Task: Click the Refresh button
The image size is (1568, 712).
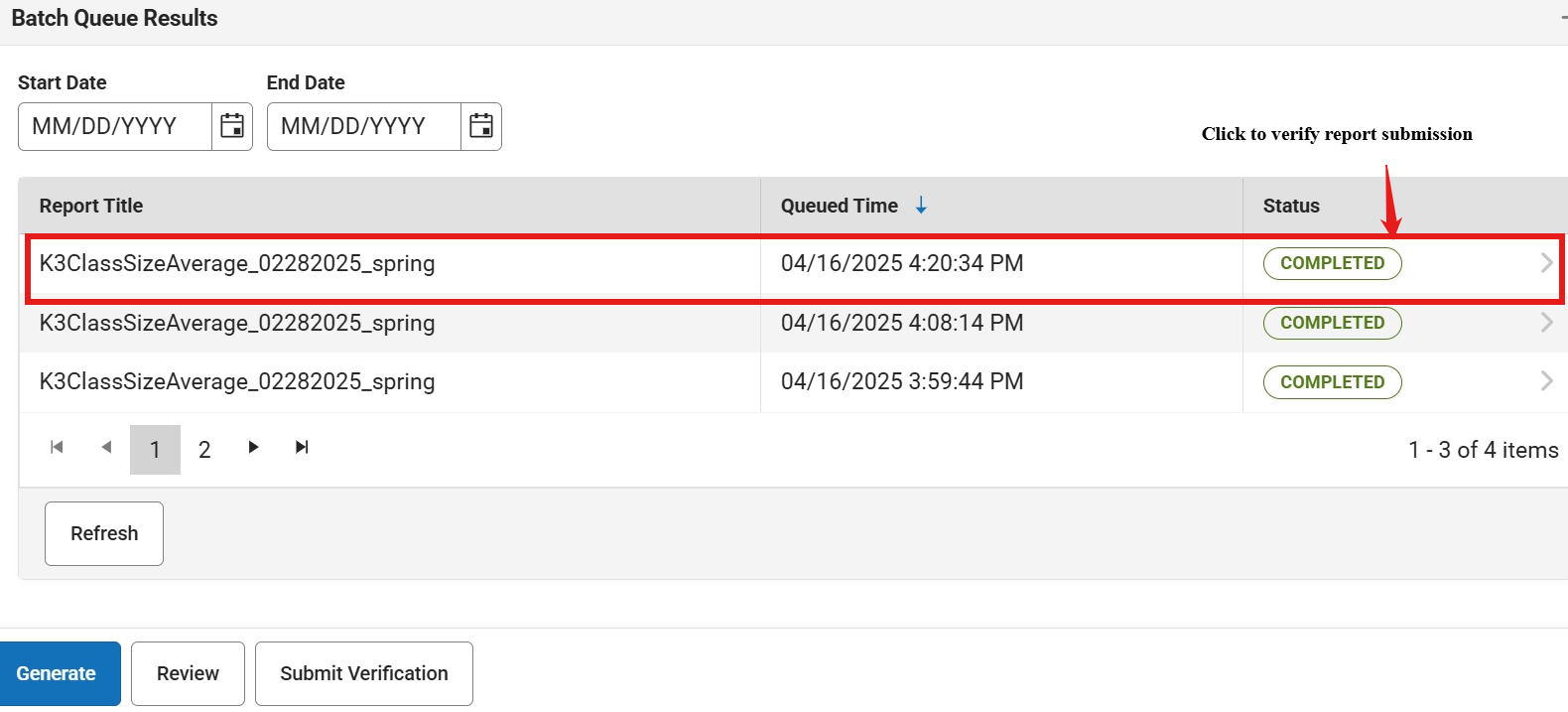Action: [104, 533]
